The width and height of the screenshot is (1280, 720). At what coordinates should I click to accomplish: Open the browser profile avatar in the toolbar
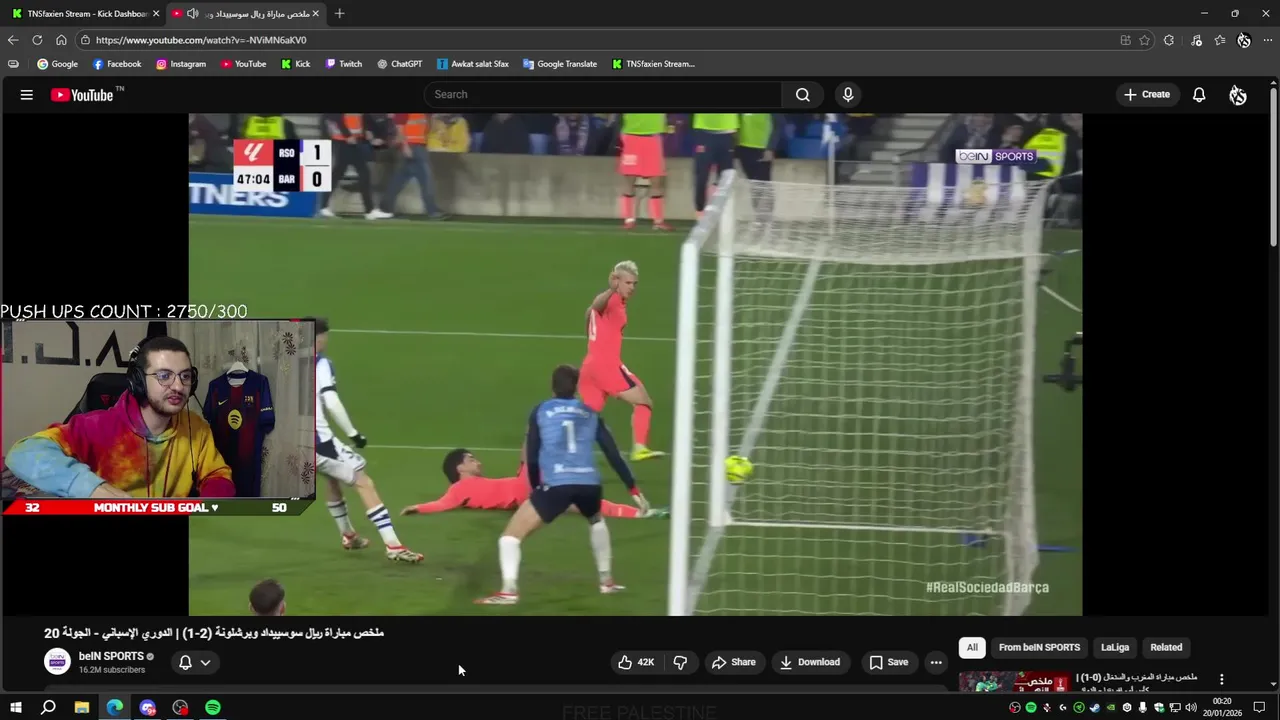coord(1244,40)
